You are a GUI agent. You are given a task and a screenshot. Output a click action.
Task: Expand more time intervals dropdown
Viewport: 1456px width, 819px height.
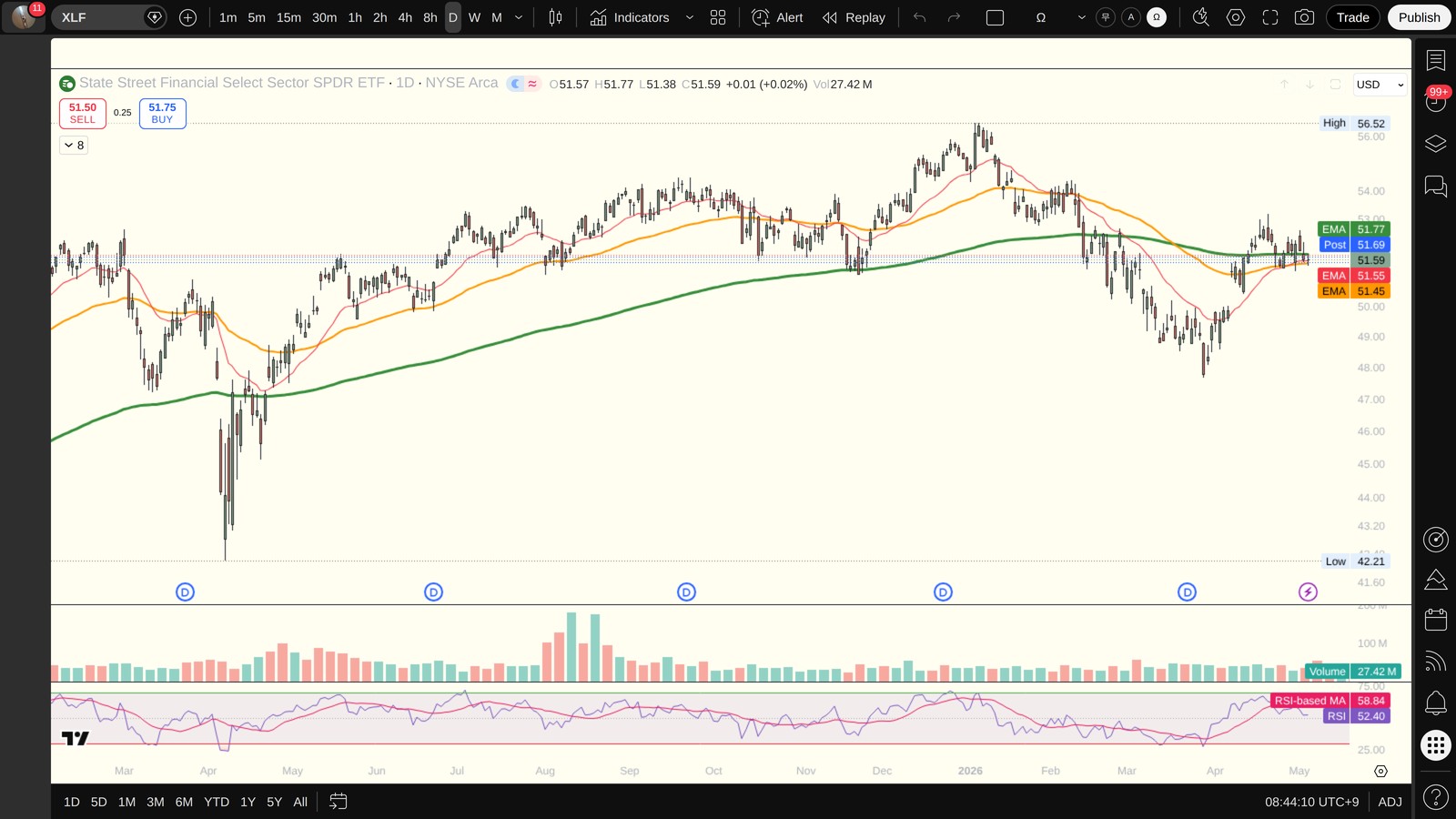coord(519,17)
